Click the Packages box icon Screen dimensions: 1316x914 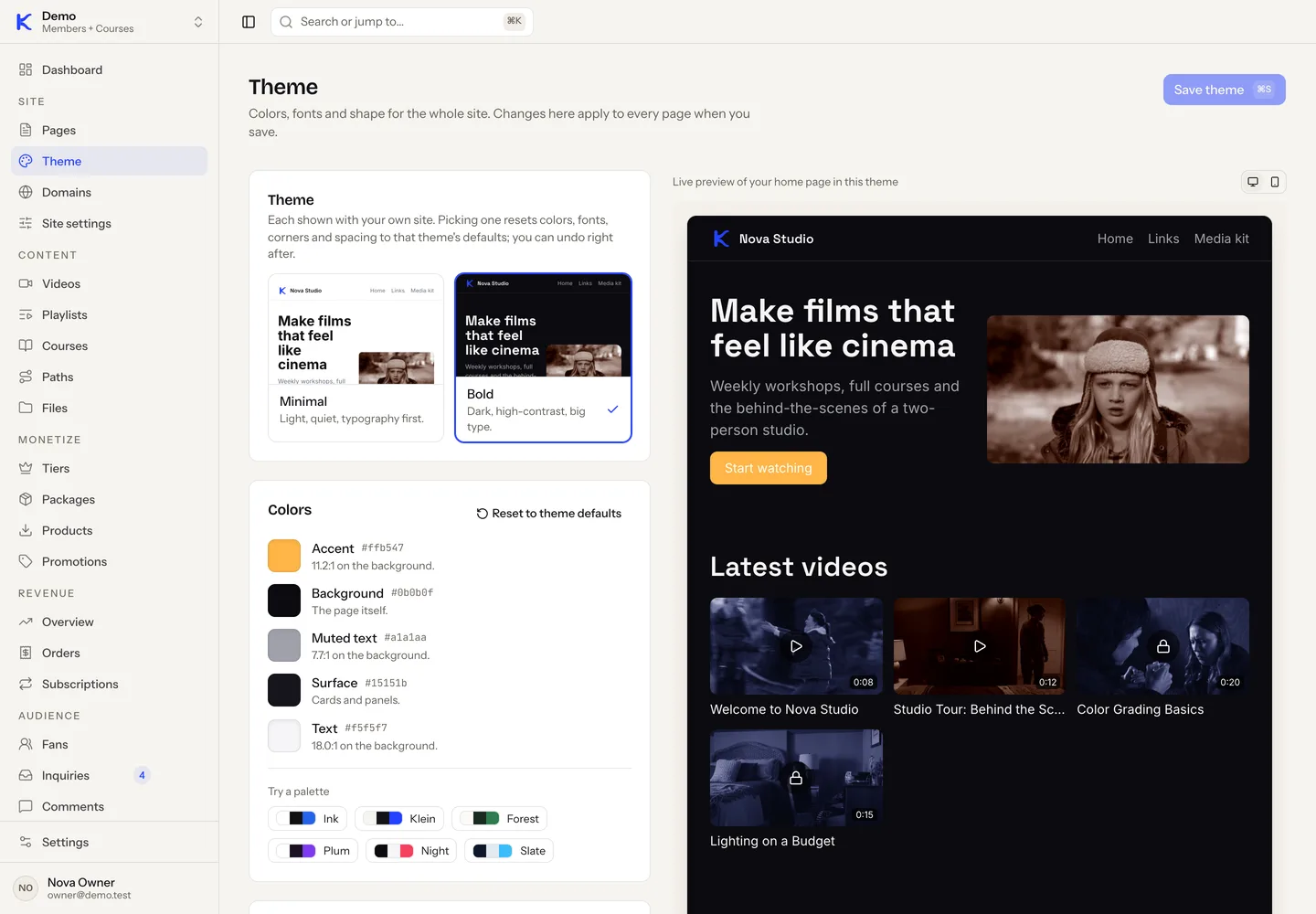pos(26,499)
